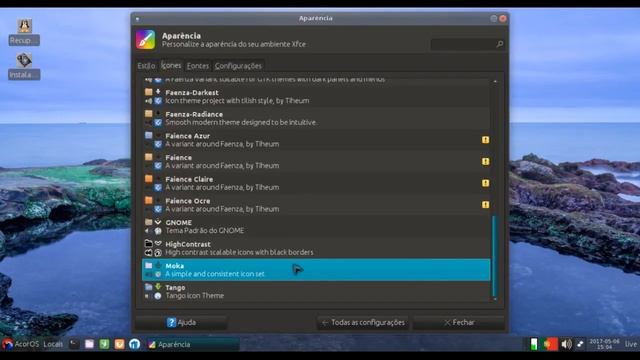
Task: Select the GNOME icon theme
Action: [x=316, y=227]
